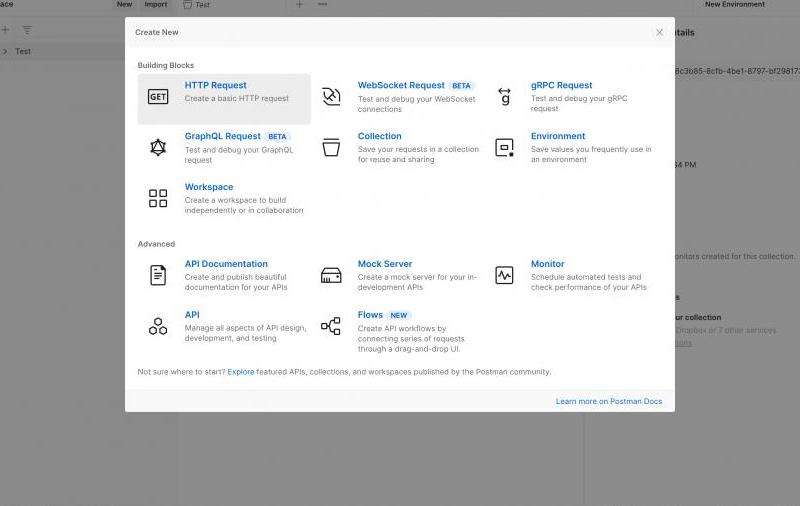
Task: Click the GET icon for HTTP Request
Action: 158,96
